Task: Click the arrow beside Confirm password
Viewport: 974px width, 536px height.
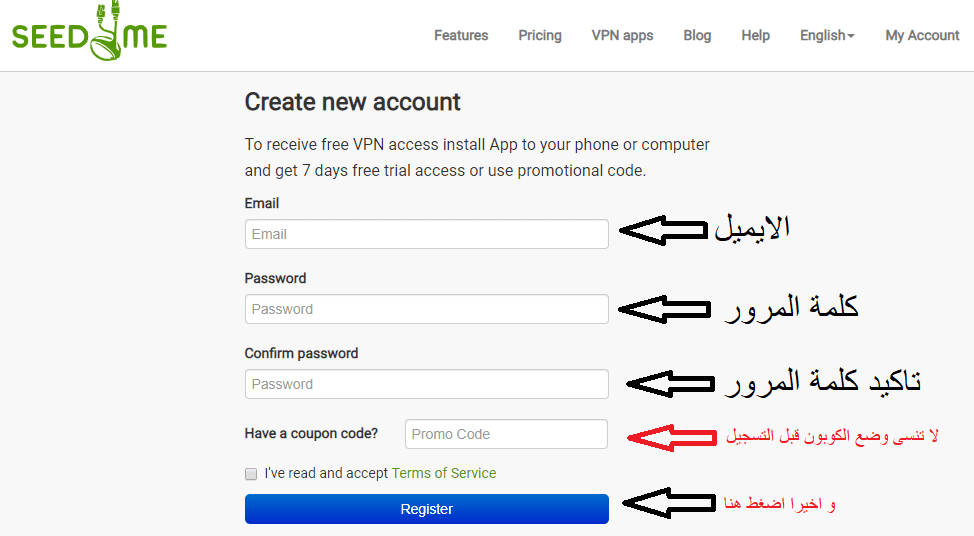Action: tap(670, 383)
